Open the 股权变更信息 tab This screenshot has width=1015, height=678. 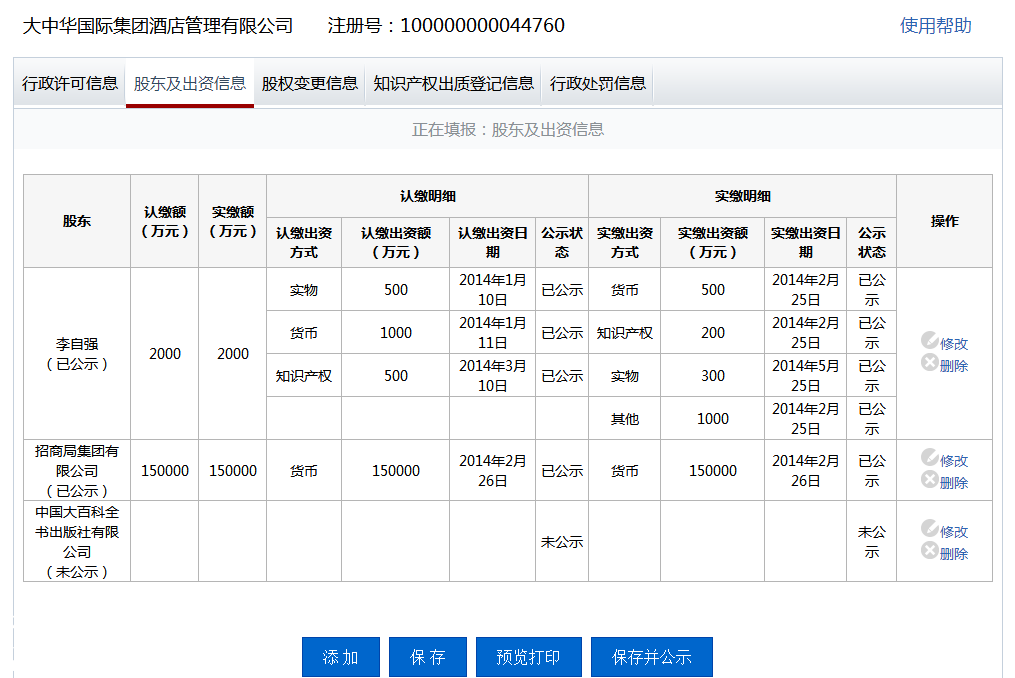(x=308, y=84)
